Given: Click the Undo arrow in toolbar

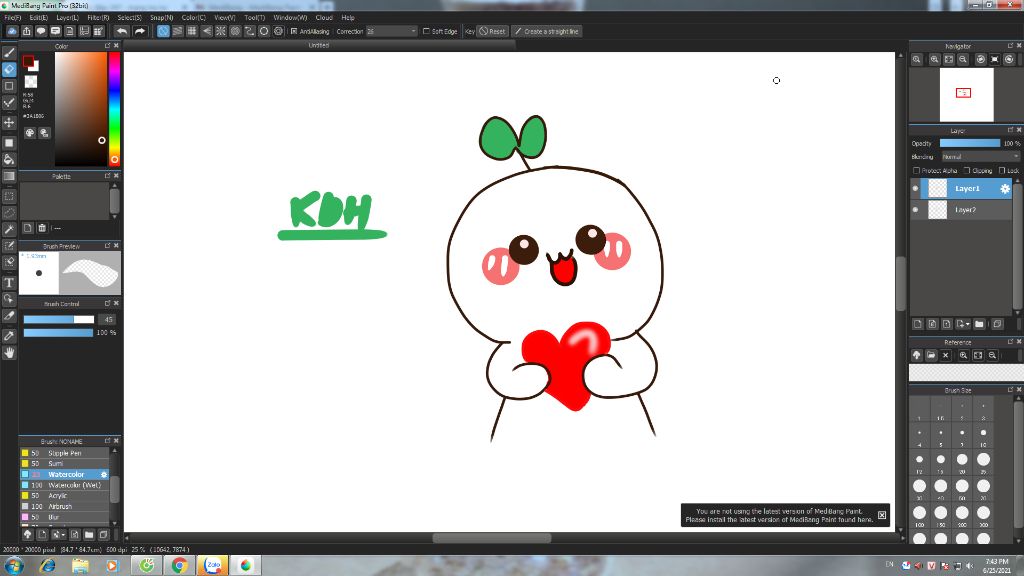Looking at the screenshot, I should [122, 31].
